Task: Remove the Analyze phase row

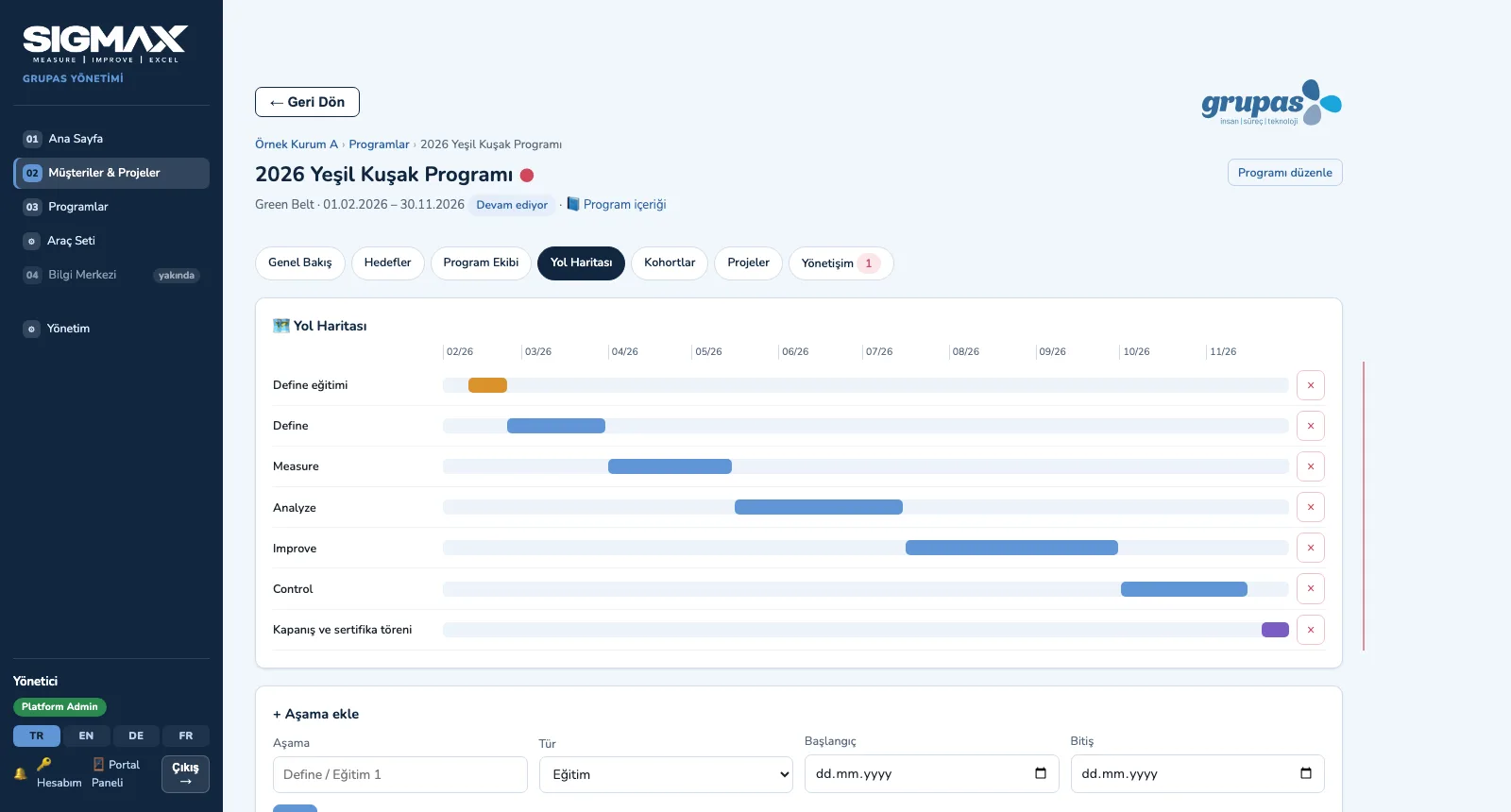Action: [x=1311, y=507]
